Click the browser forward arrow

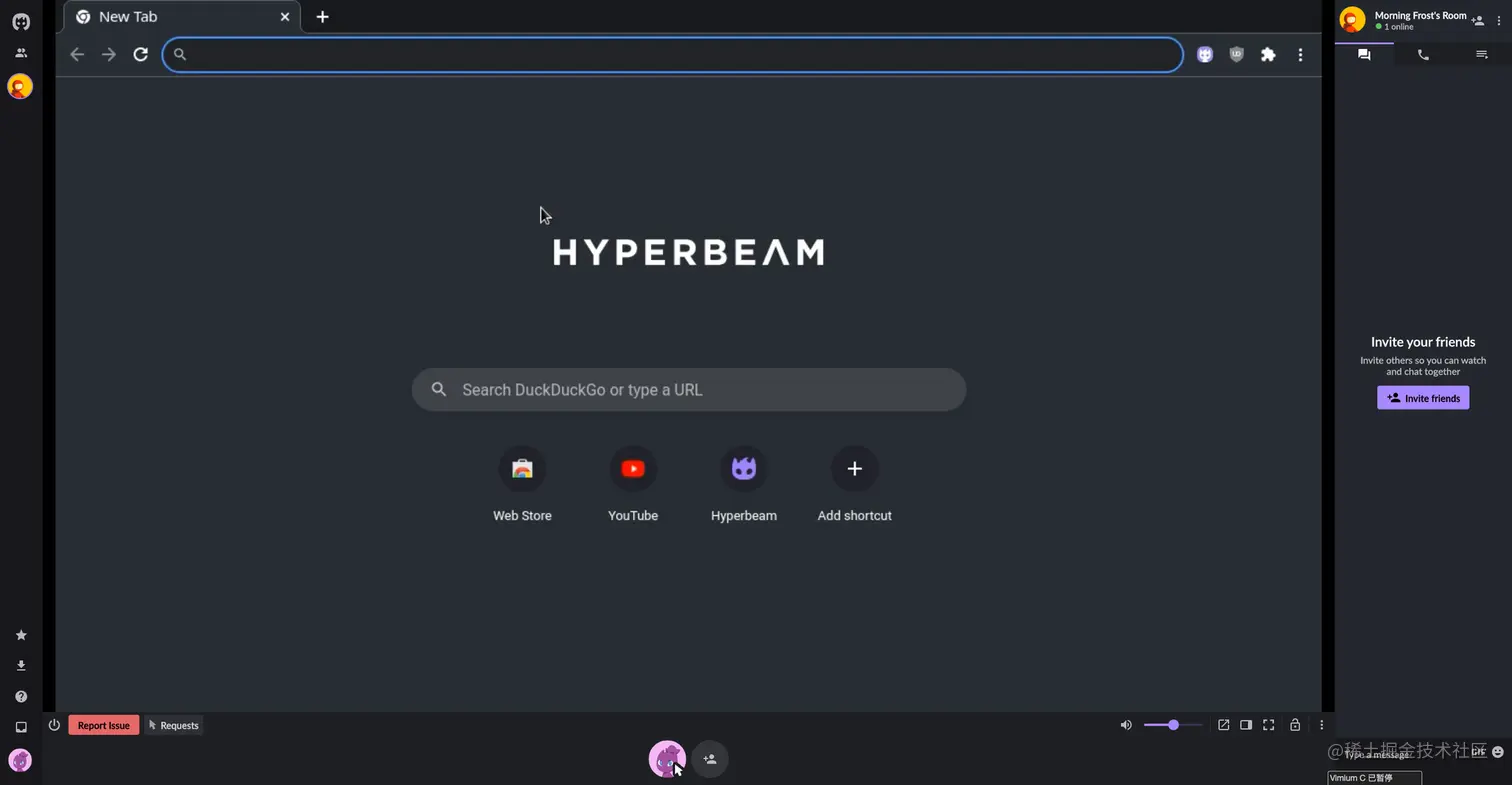pos(109,54)
